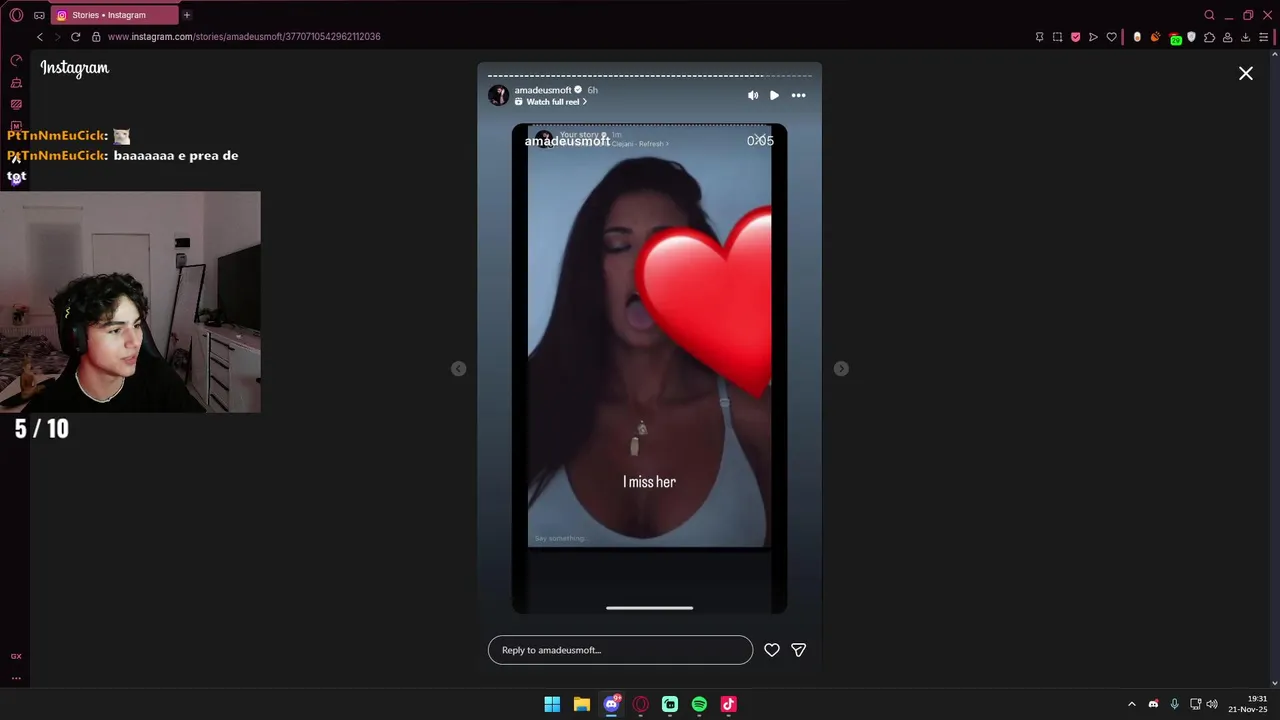Open the GX Corner gamepad icon

pyautogui.click(x=39, y=15)
